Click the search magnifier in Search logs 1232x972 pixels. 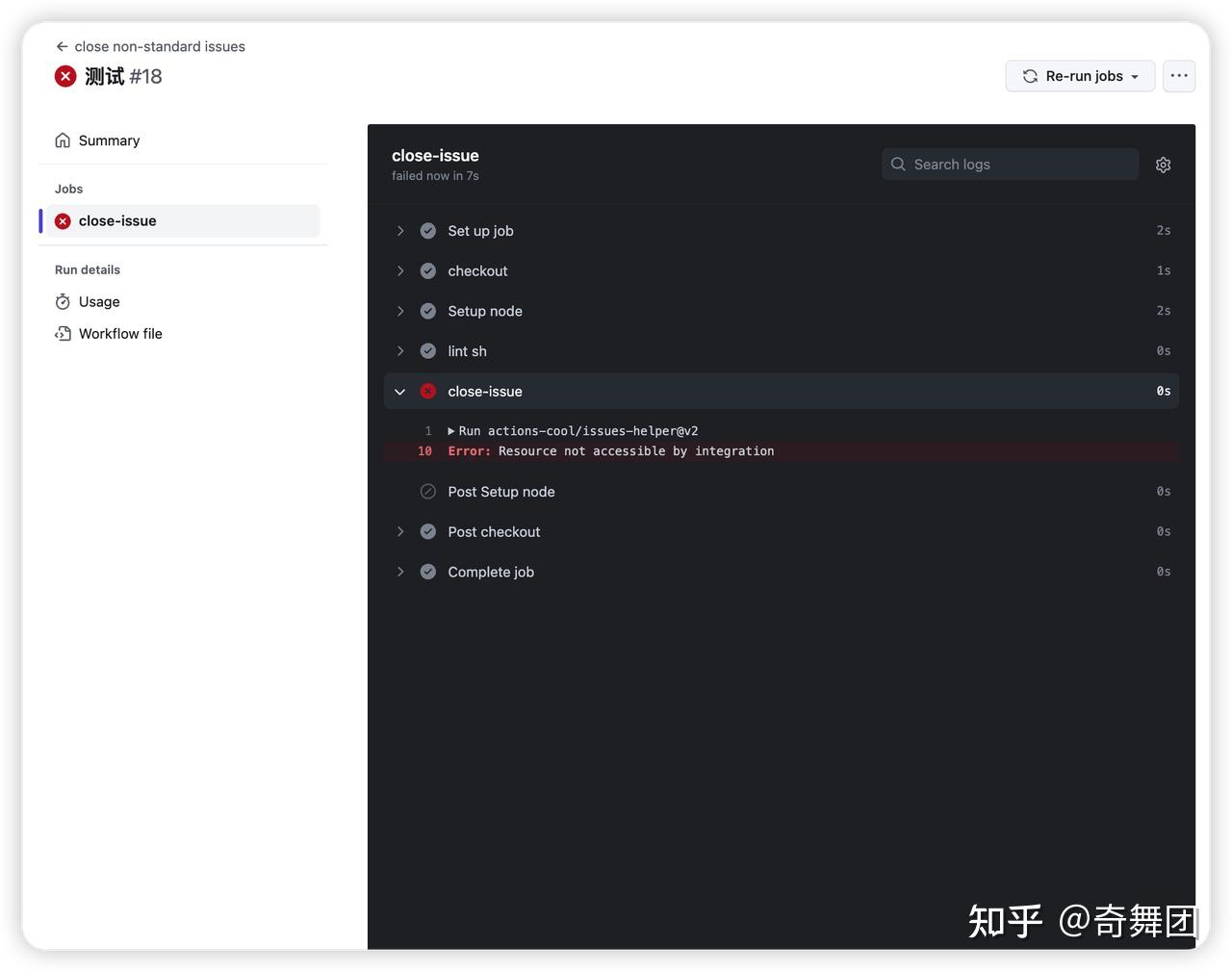point(898,164)
